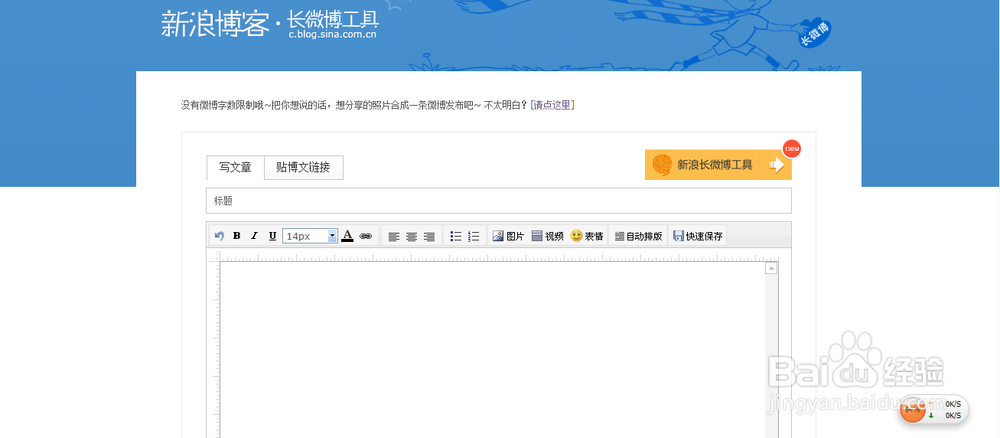Toggle underline formatting
1000x438 pixels.
point(272,236)
